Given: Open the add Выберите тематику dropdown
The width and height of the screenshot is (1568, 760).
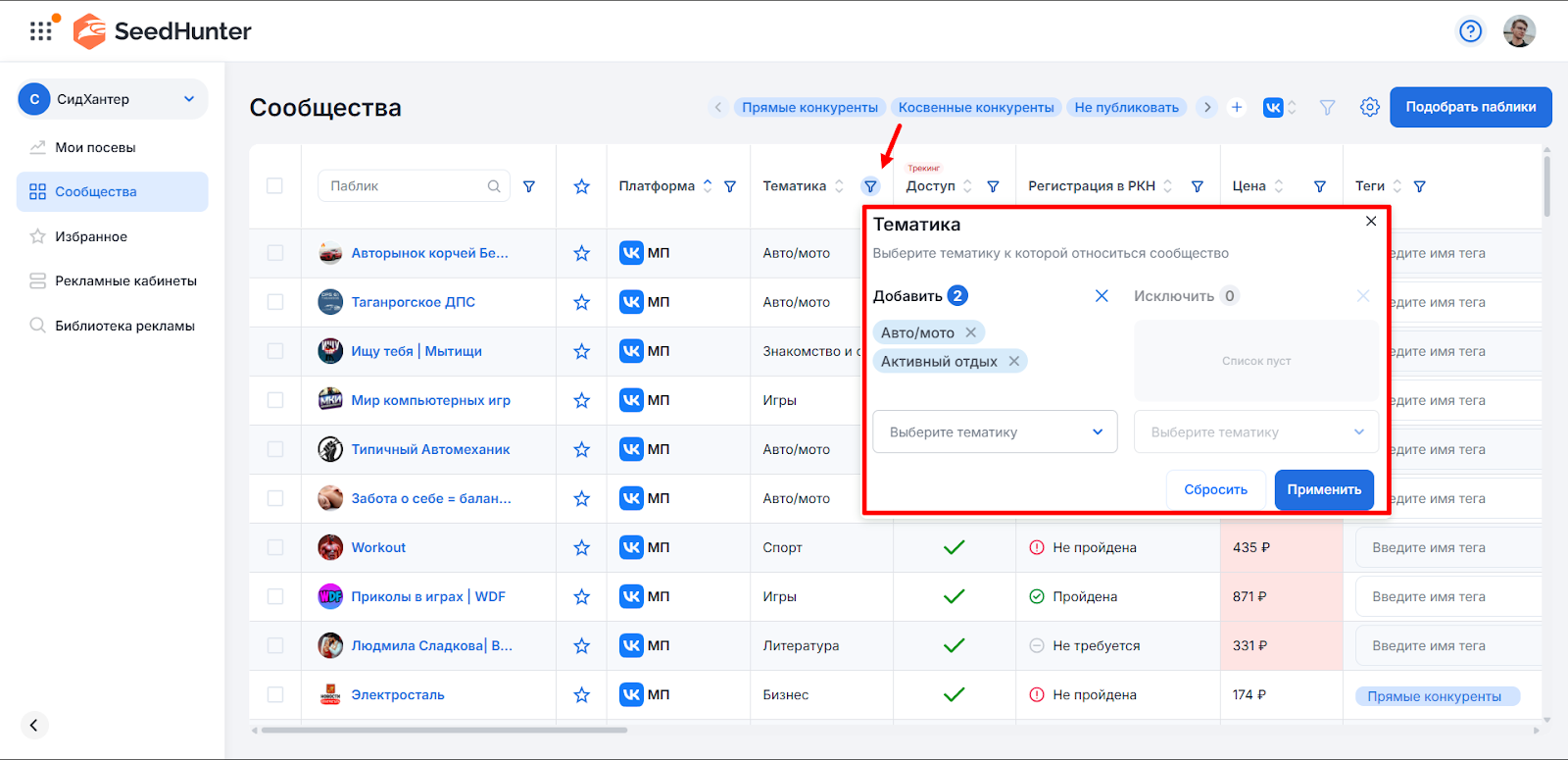Looking at the screenshot, I should (995, 431).
